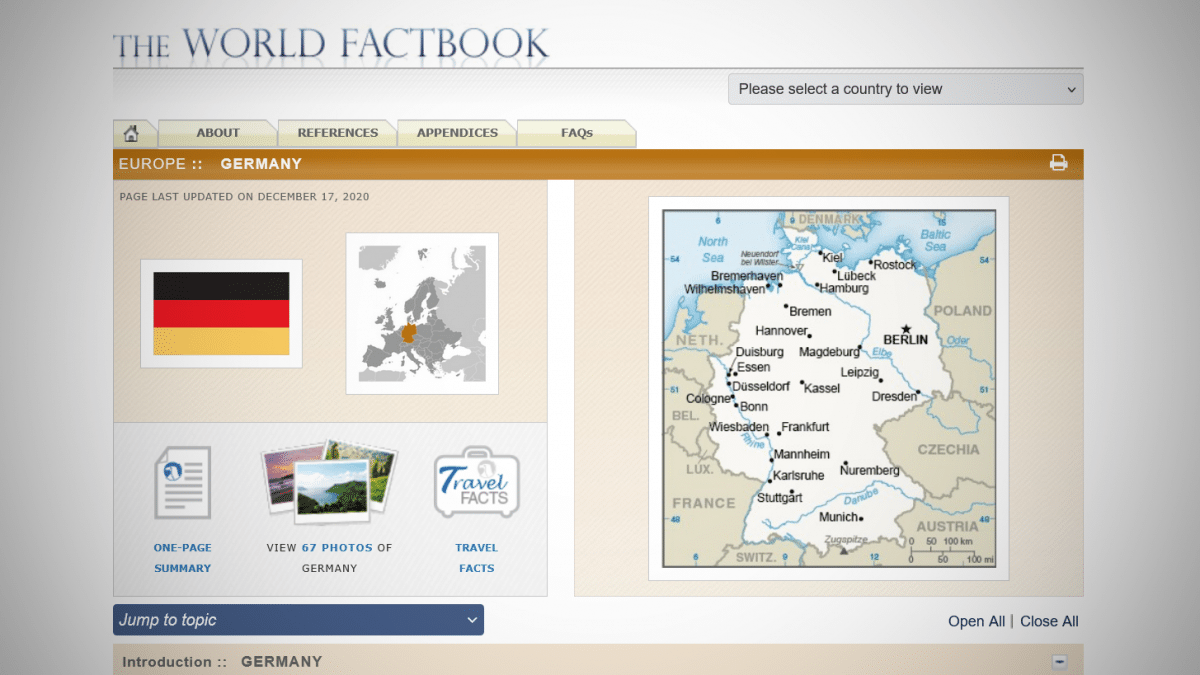The image size is (1200, 675).
Task: Go to the FAQs tab
Action: point(576,133)
